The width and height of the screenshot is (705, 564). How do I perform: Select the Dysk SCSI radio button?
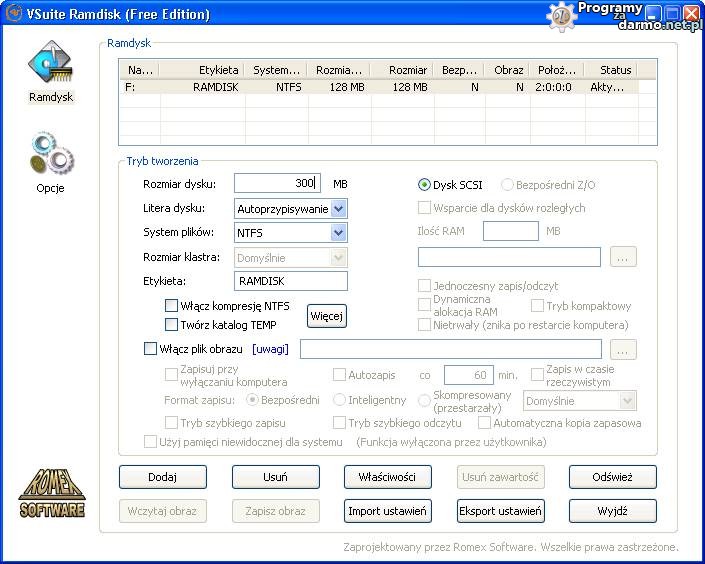(424, 184)
